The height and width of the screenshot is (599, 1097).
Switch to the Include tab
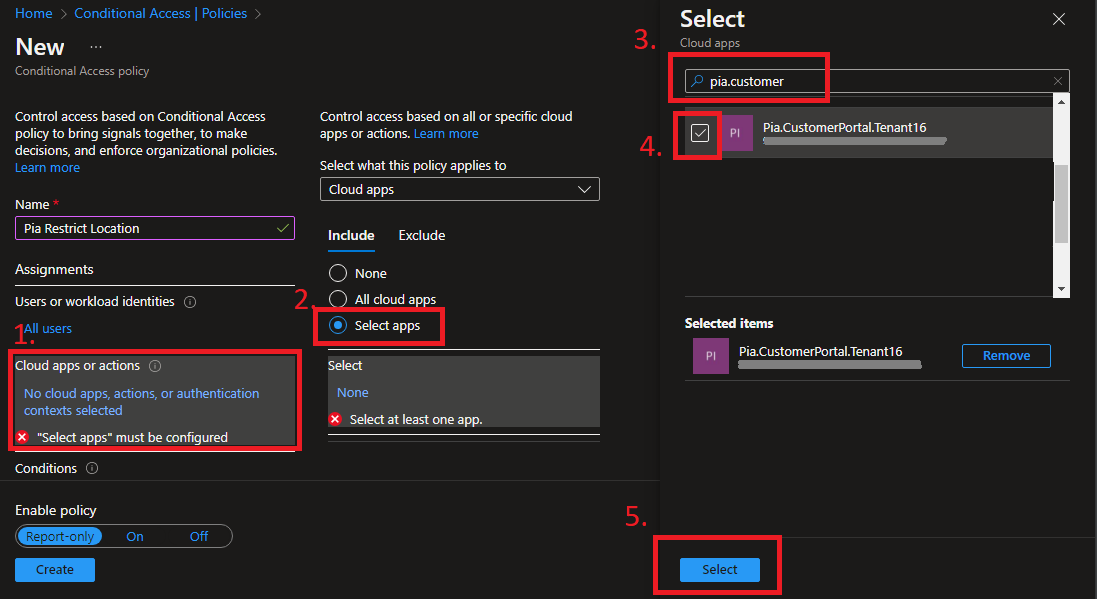pos(351,236)
